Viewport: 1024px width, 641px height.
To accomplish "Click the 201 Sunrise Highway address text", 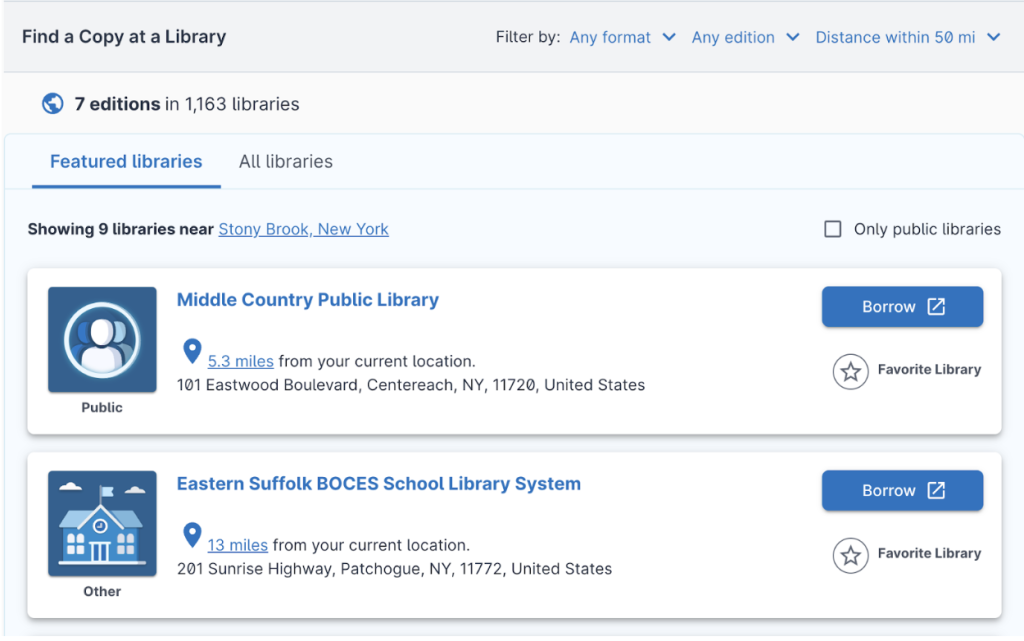I will pyautogui.click(x=394, y=569).
